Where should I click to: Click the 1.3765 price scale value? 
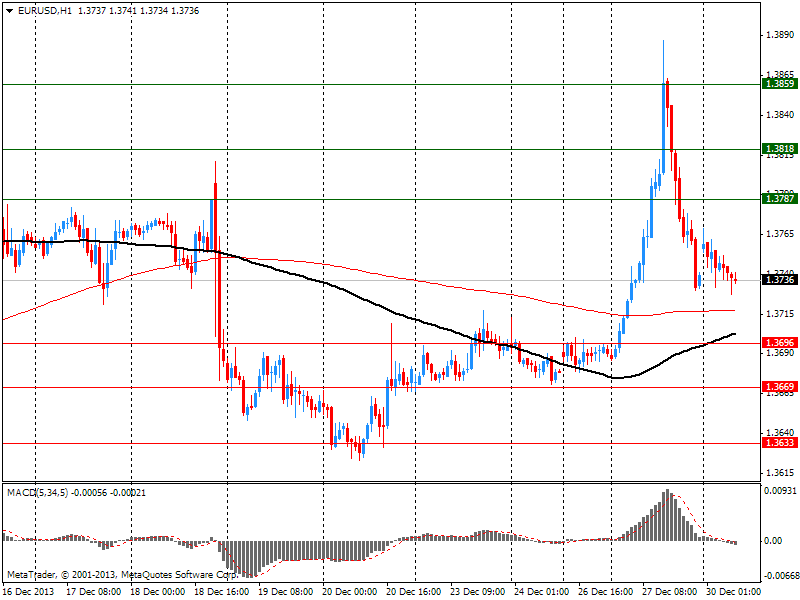pyautogui.click(x=780, y=234)
